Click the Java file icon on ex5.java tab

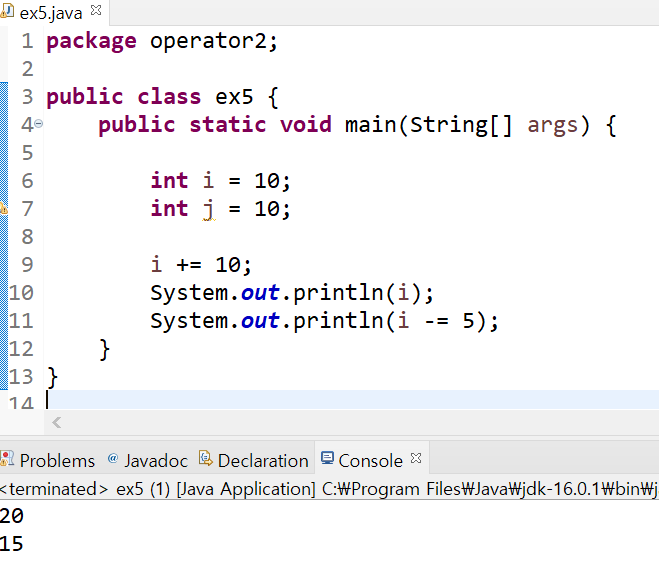7,11
